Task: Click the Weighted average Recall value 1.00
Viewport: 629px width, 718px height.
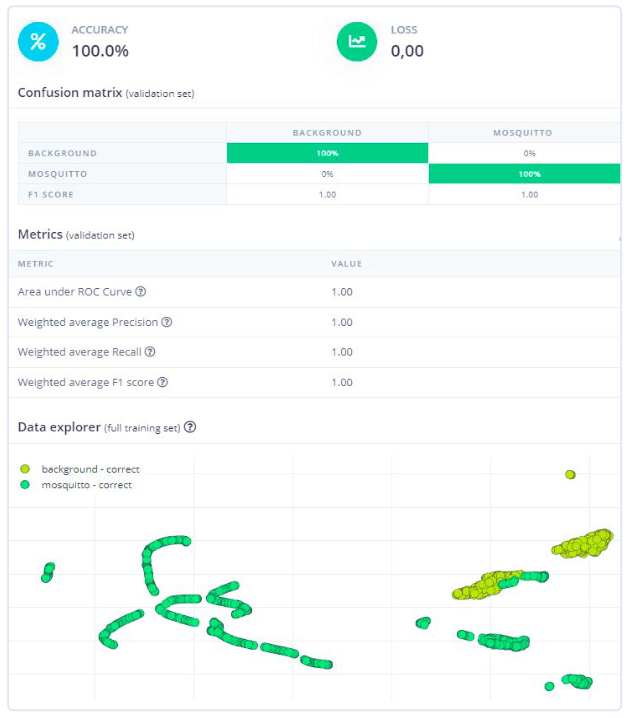Action: (x=342, y=352)
